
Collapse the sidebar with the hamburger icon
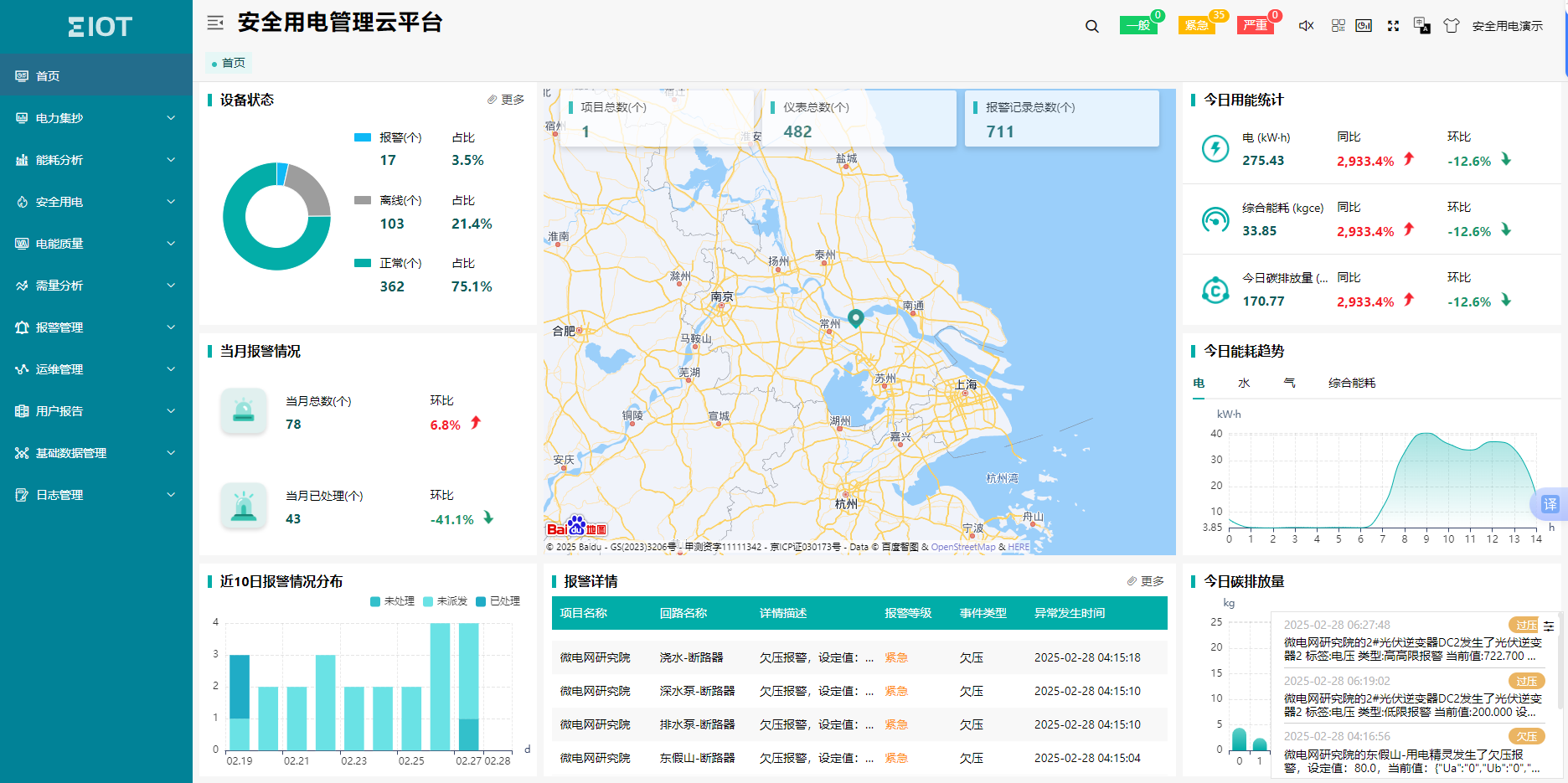(x=215, y=23)
